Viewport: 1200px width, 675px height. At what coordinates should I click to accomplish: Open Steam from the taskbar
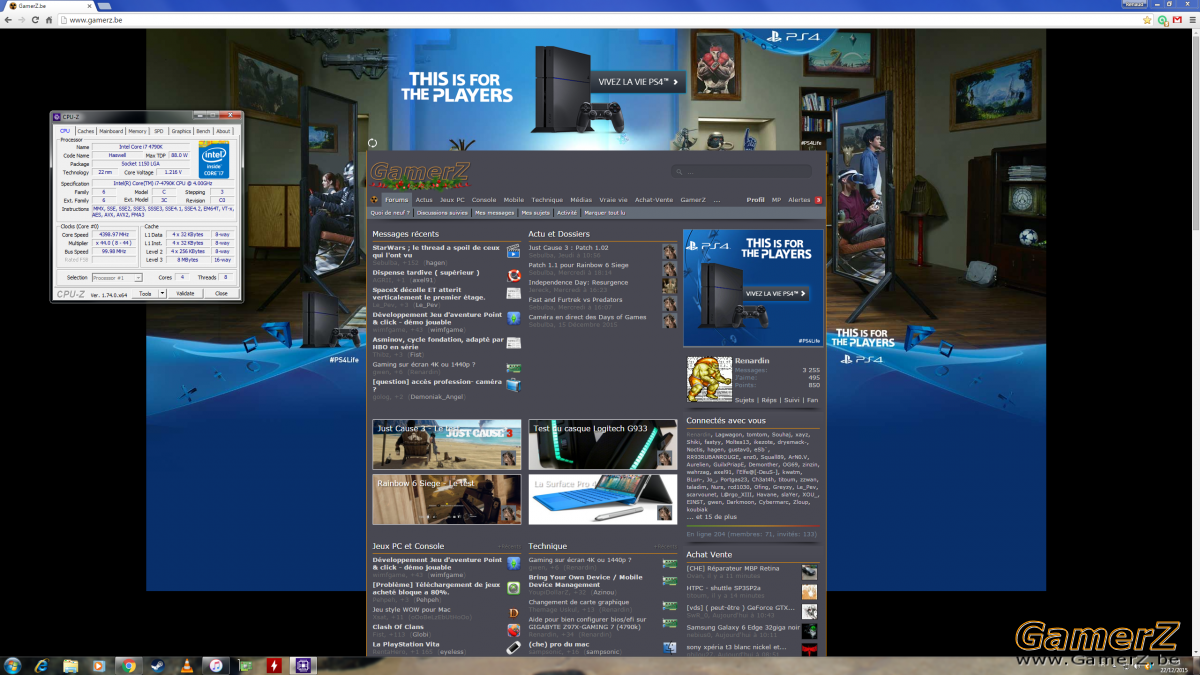coord(158,665)
